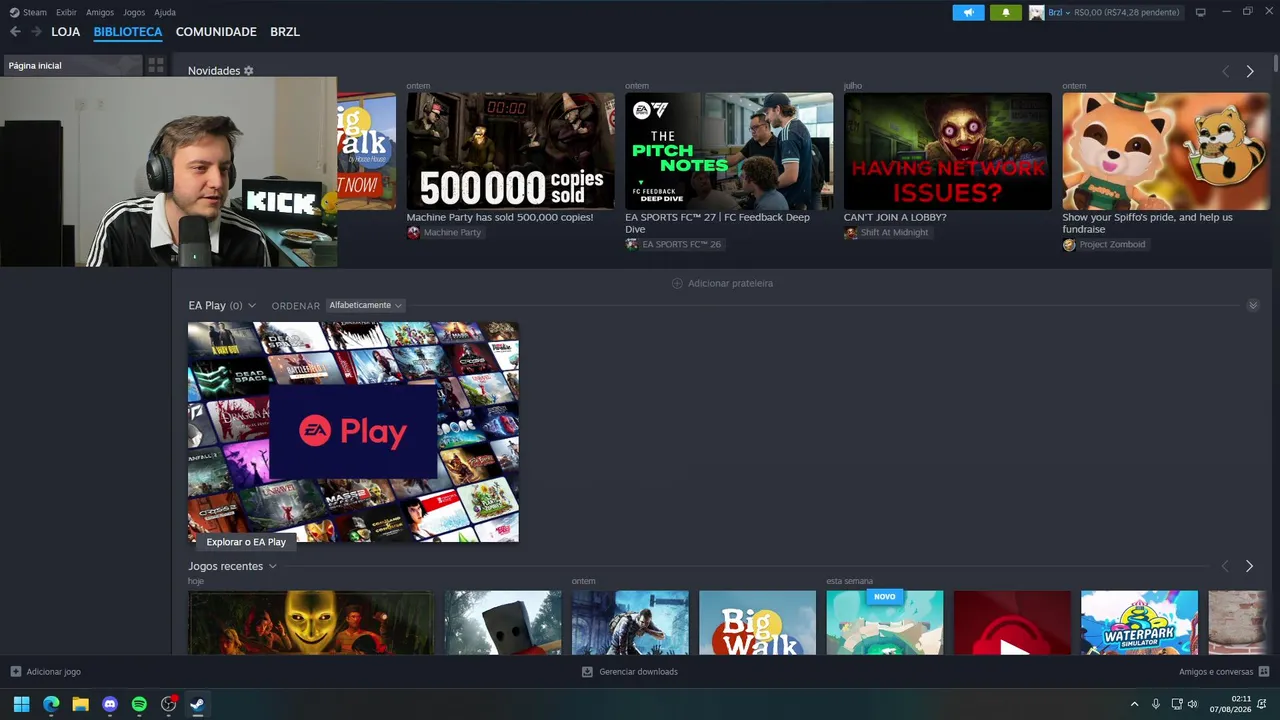Open collections grid view icon
The image size is (1280, 720).
coord(156,65)
